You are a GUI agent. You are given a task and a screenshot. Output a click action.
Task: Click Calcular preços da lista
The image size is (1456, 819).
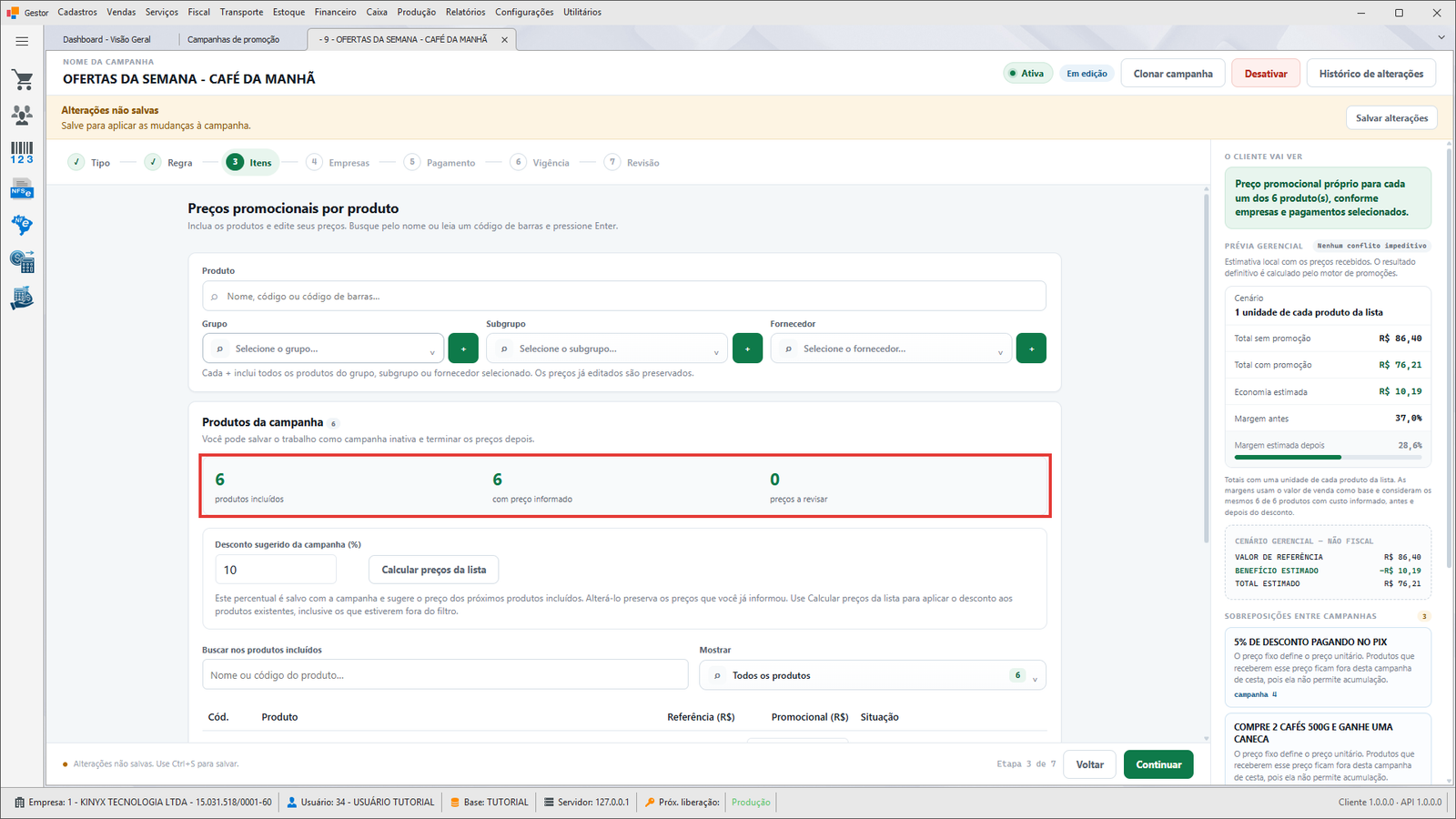pyautogui.click(x=434, y=570)
